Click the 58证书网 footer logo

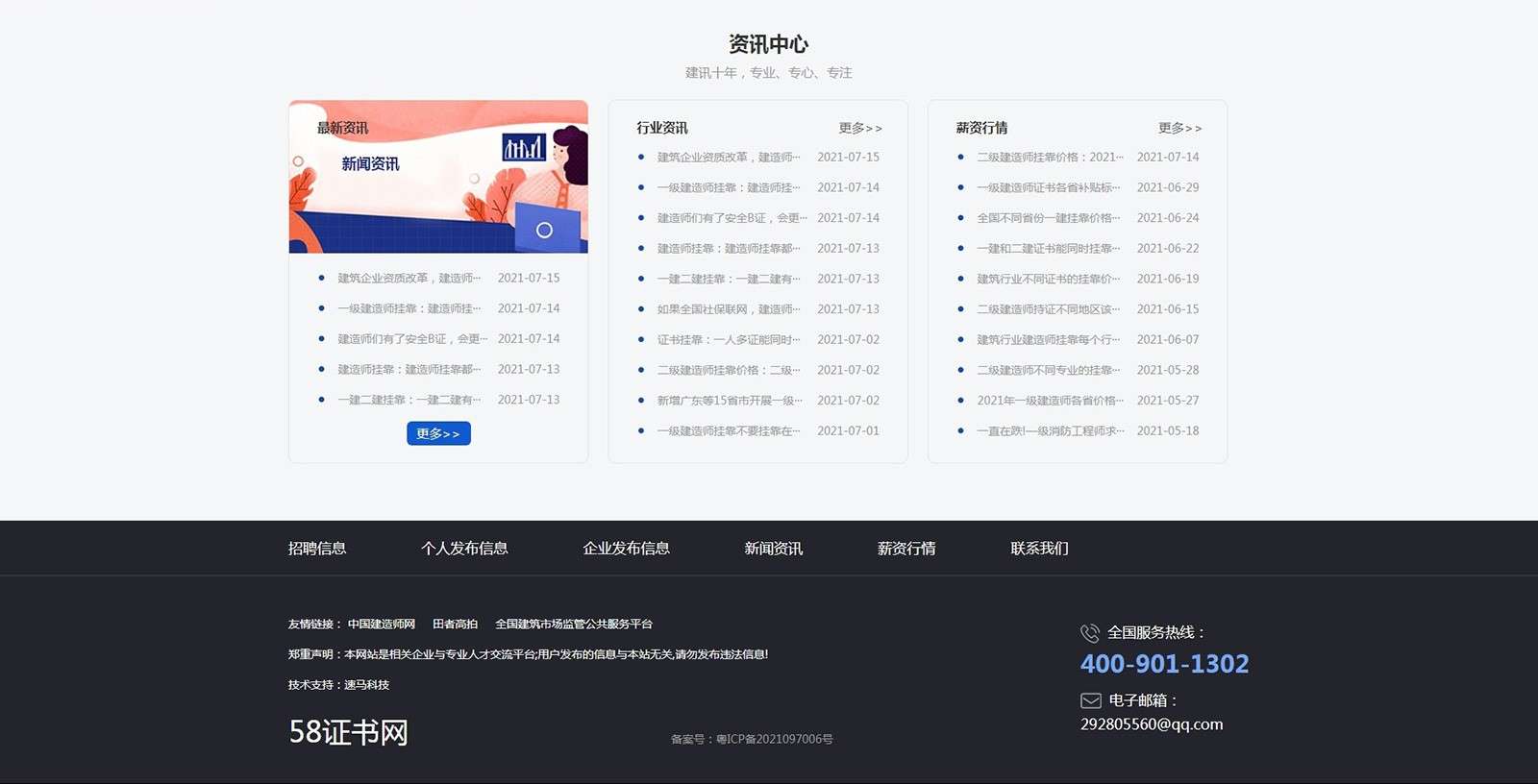click(349, 732)
